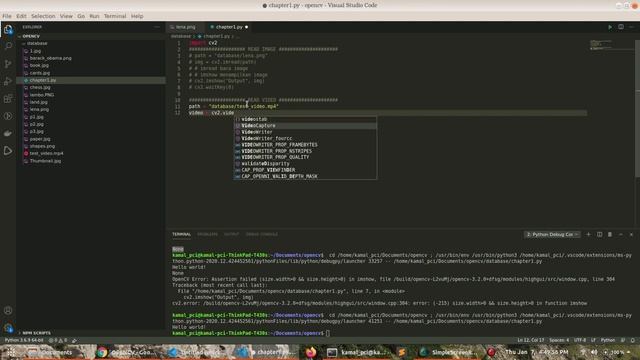Expand the NPM SCRIPTS section
Screen dimensions: 640x360
point(36,333)
